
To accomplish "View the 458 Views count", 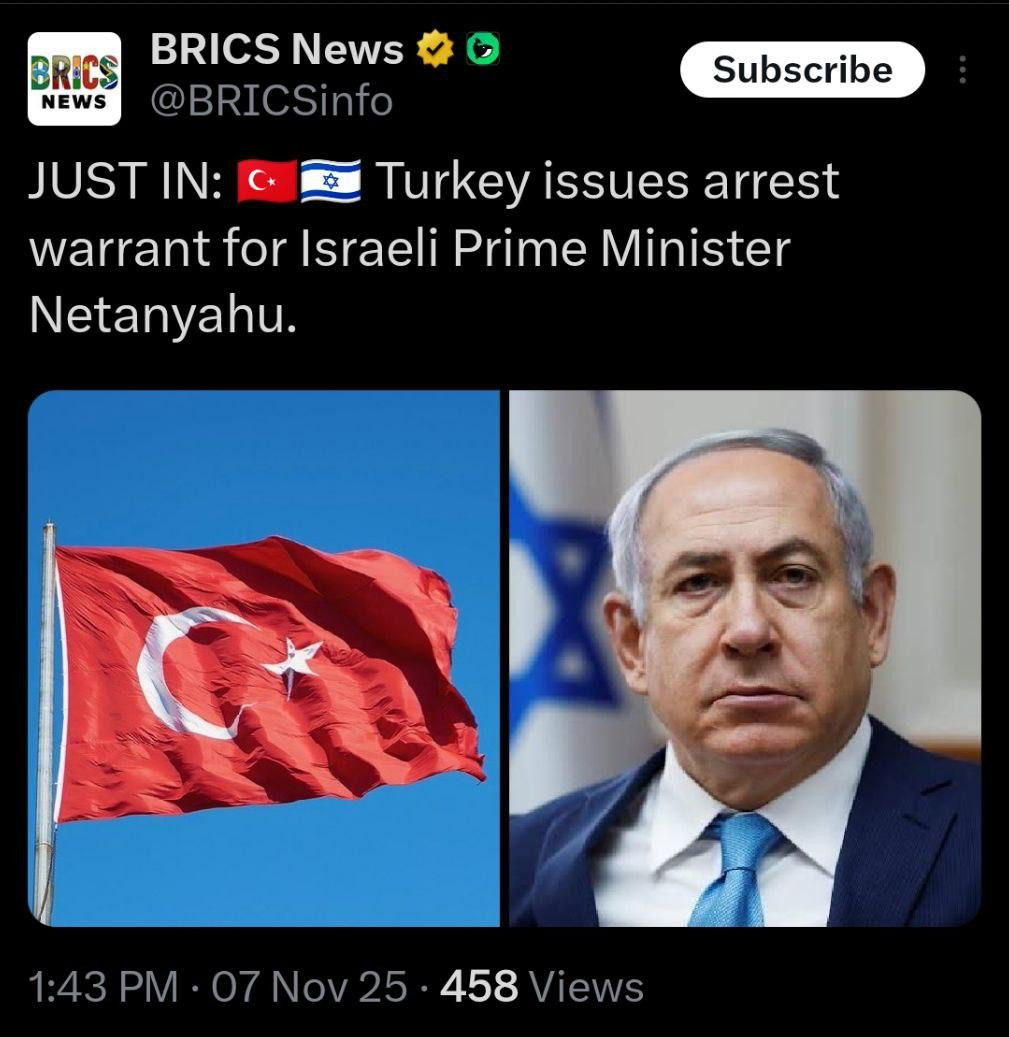I will click(x=542, y=987).
